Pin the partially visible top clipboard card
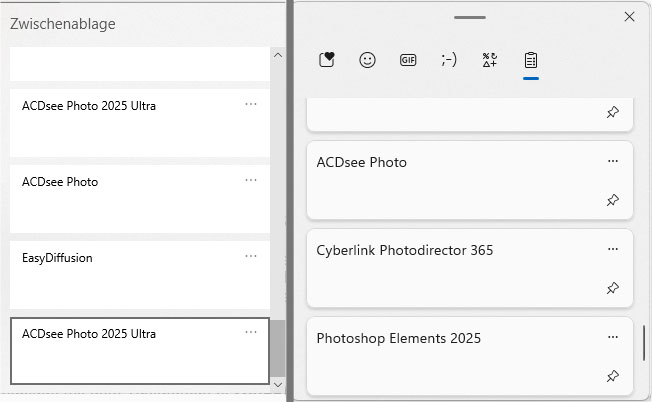 [x=612, y=112]
